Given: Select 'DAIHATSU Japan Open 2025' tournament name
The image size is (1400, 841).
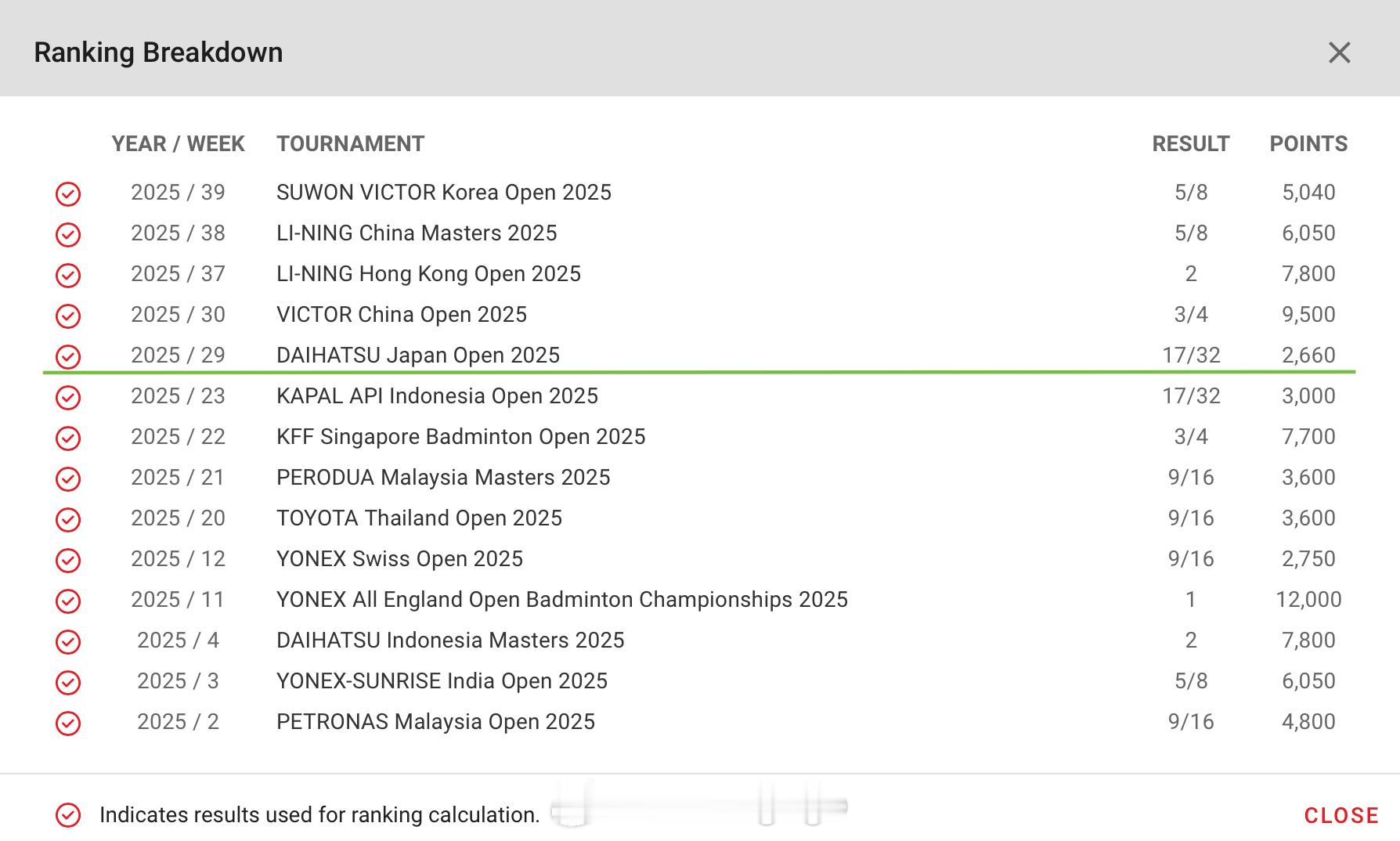Looking at the screenshot, I should 418,356.
